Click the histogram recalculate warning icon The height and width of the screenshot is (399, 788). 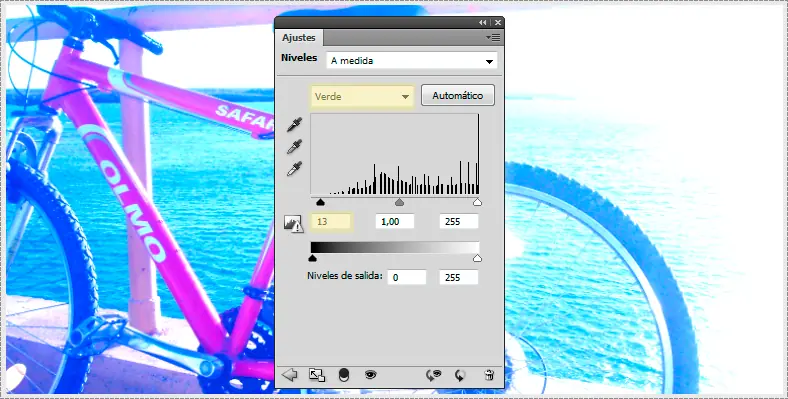pos(293,223)
